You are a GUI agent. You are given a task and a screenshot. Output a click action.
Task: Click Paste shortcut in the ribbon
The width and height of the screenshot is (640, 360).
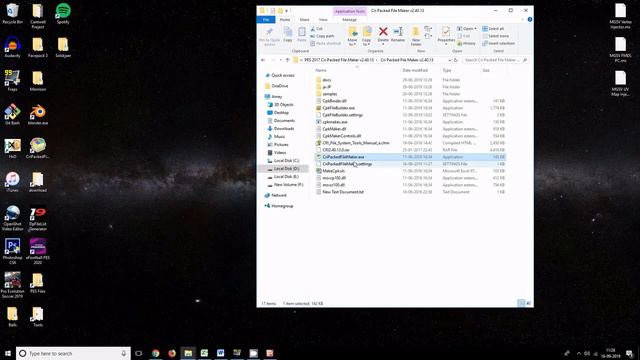325,43
